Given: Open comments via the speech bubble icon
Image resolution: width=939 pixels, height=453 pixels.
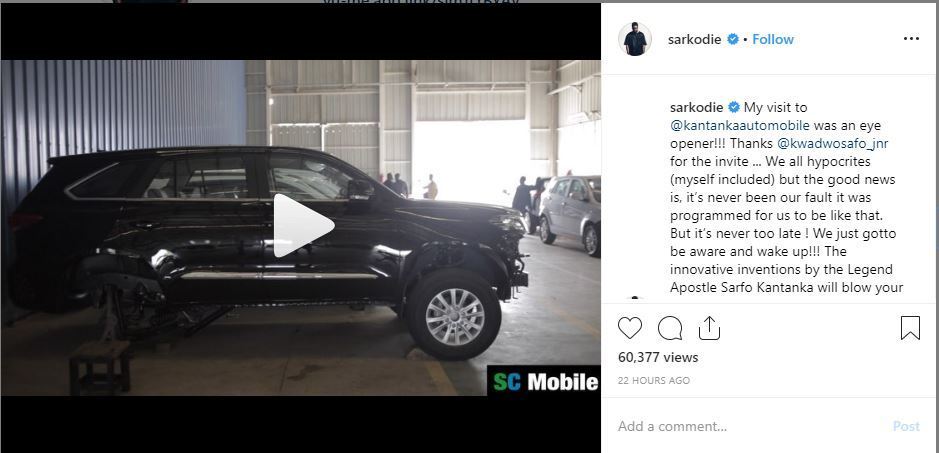Looking at the screenshot, I should tap(670, 328).
